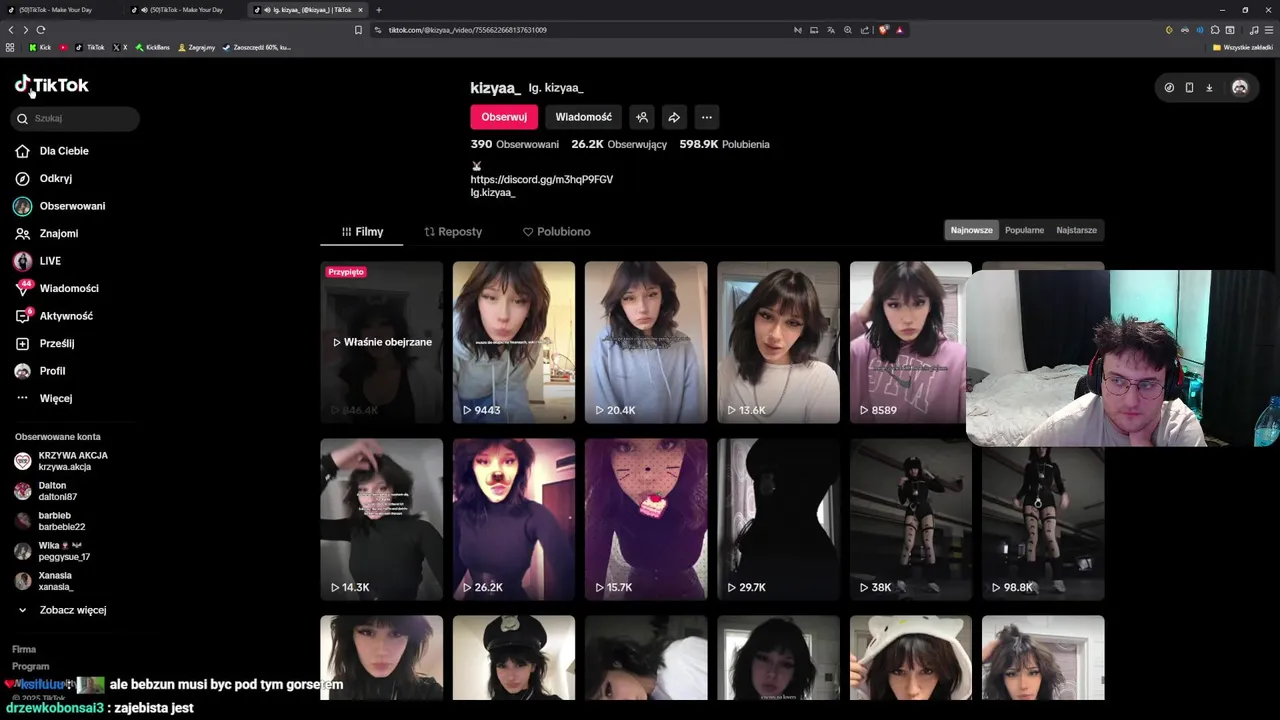Switch to the Polubiono tab
Screen dimensions: 1280x720
pyautogui.click(x=557, y=231)
